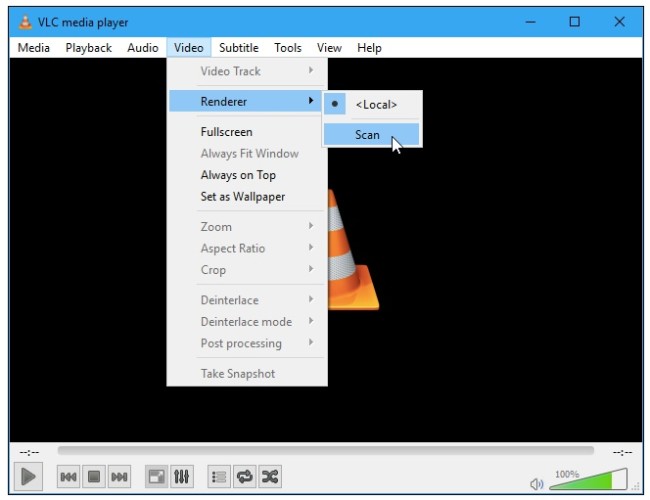
Task: Open the Media menu
Action: pos(34,48)
